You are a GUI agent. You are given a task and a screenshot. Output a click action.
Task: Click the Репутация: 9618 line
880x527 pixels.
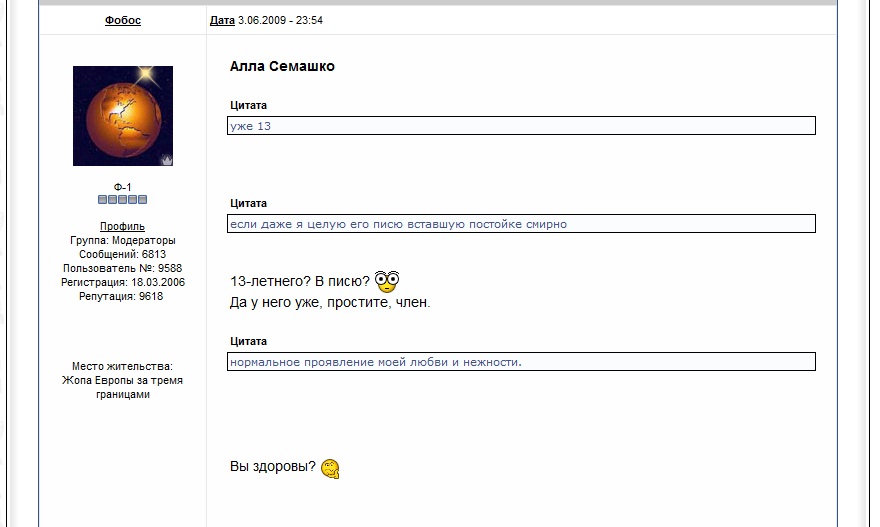[x=122, y=296]
